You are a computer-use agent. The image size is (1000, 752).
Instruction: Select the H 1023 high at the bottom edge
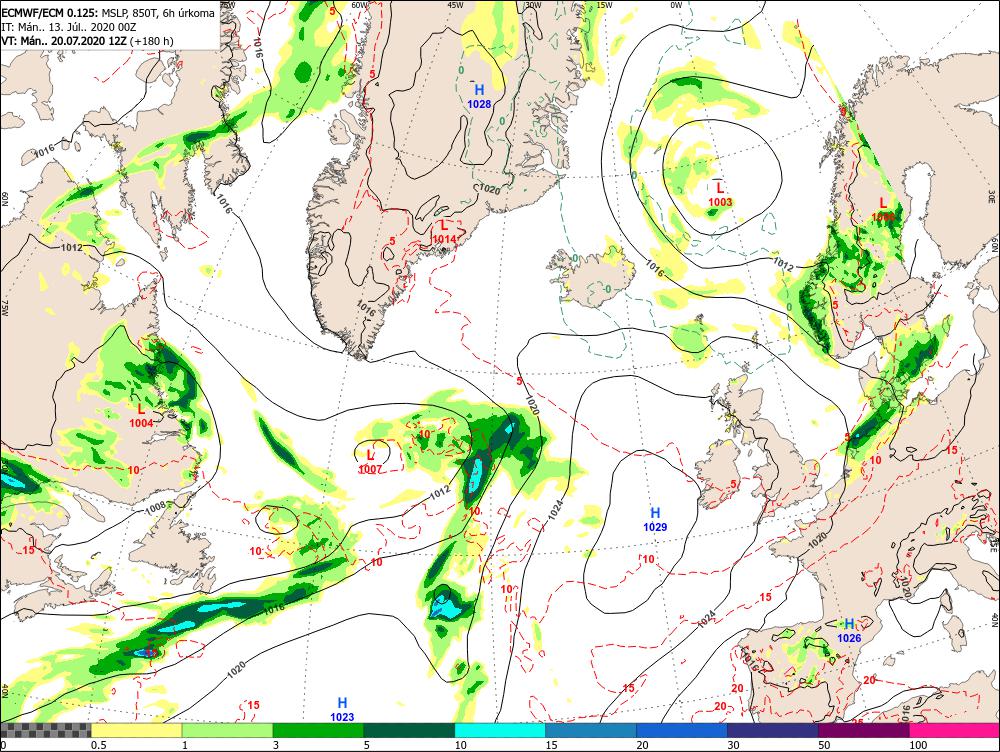[342, 709]
